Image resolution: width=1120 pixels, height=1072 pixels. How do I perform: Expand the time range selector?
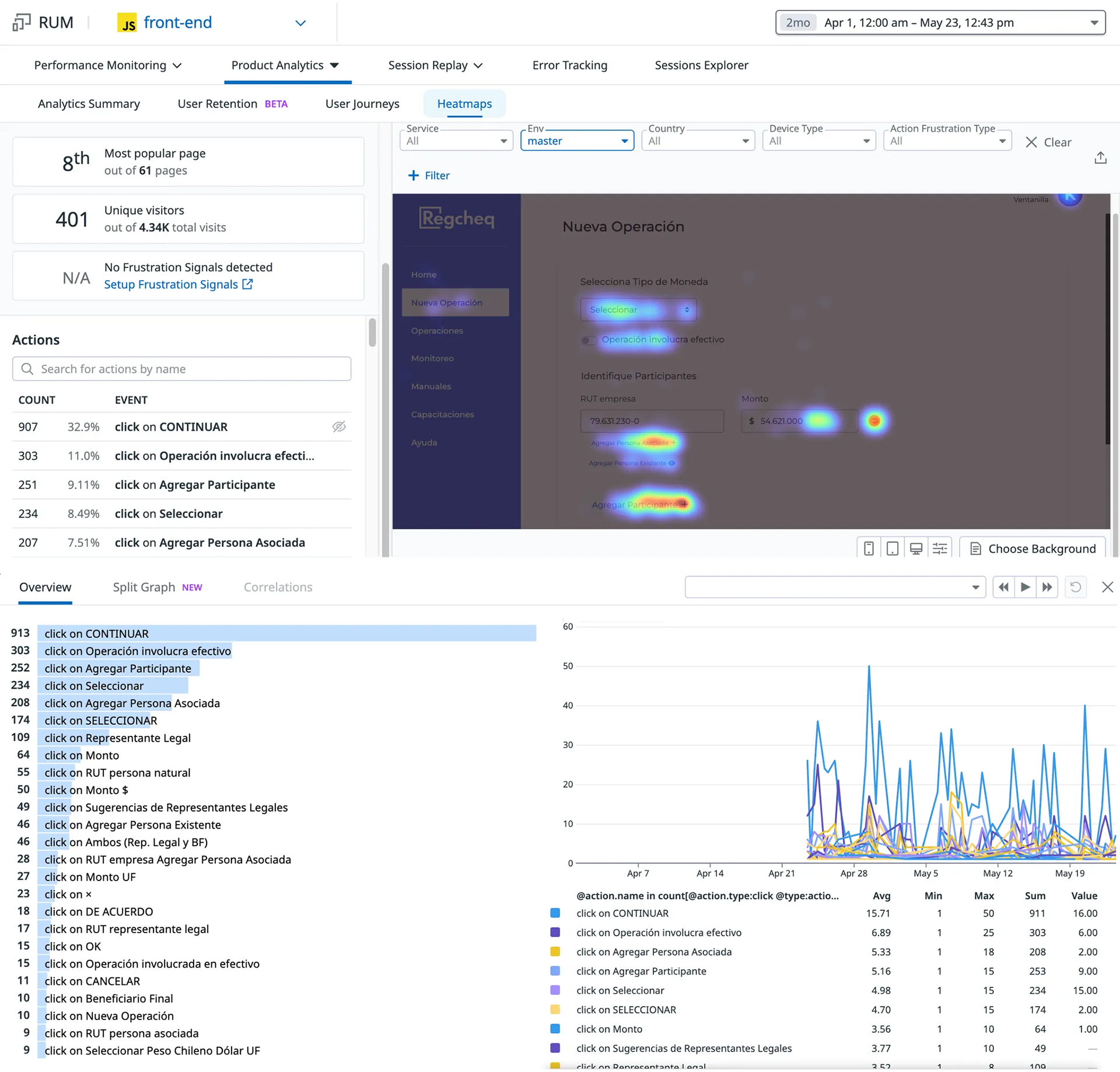[x=1094, y=23]
